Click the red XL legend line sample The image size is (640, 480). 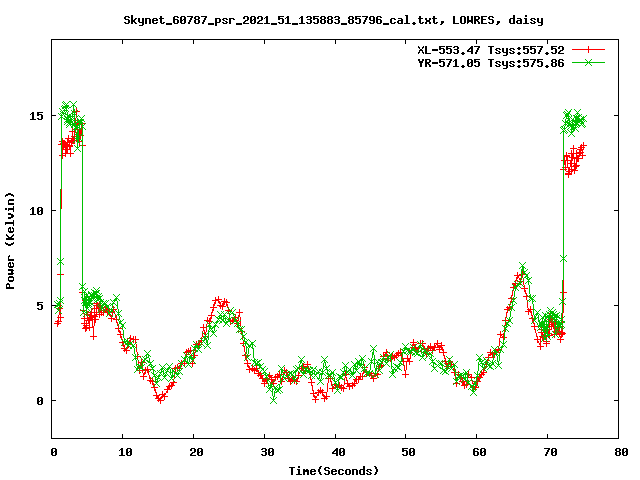click(x=588, y=50)
